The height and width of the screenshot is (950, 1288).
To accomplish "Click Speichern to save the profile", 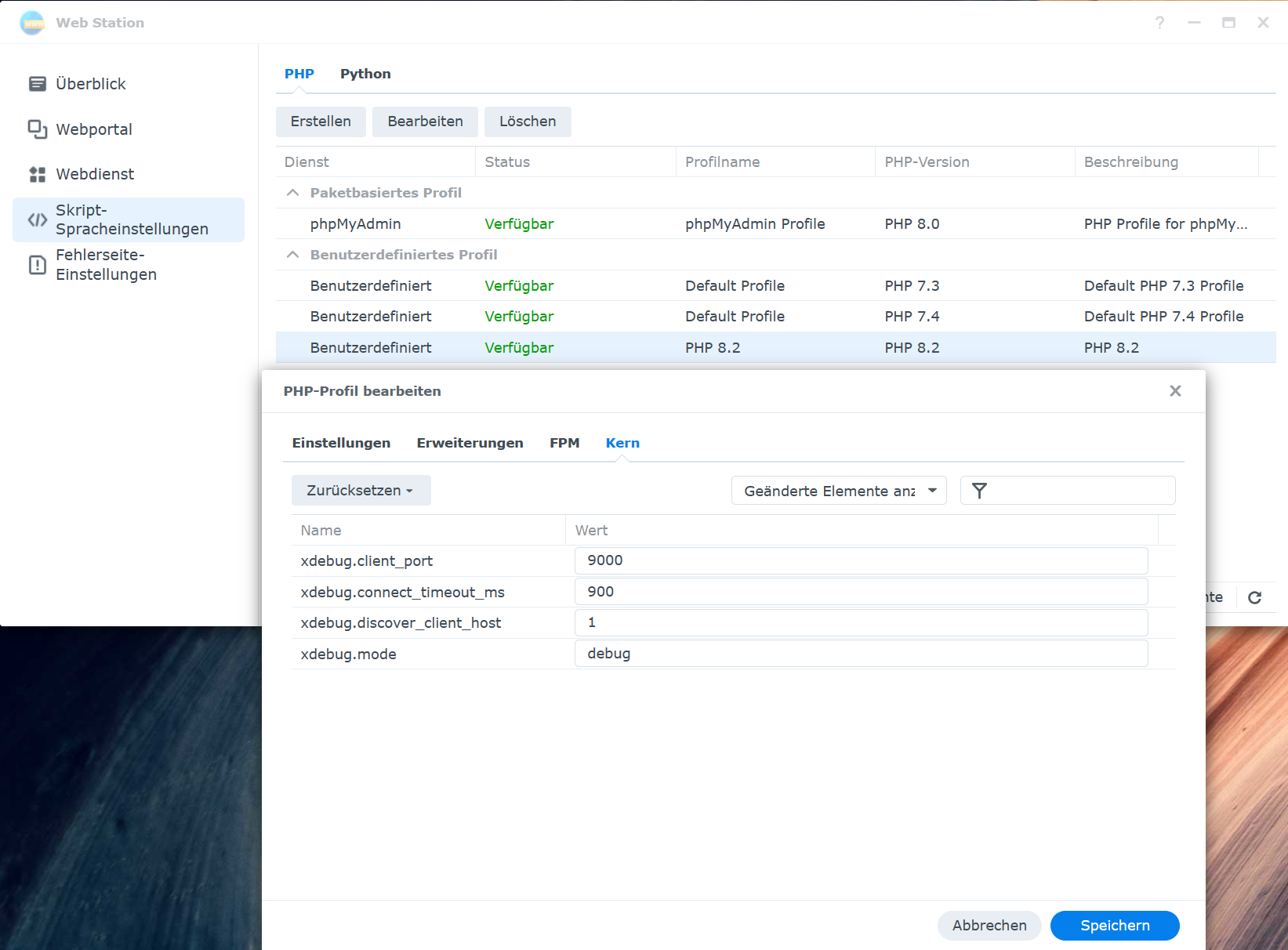I will (1115, 926).
